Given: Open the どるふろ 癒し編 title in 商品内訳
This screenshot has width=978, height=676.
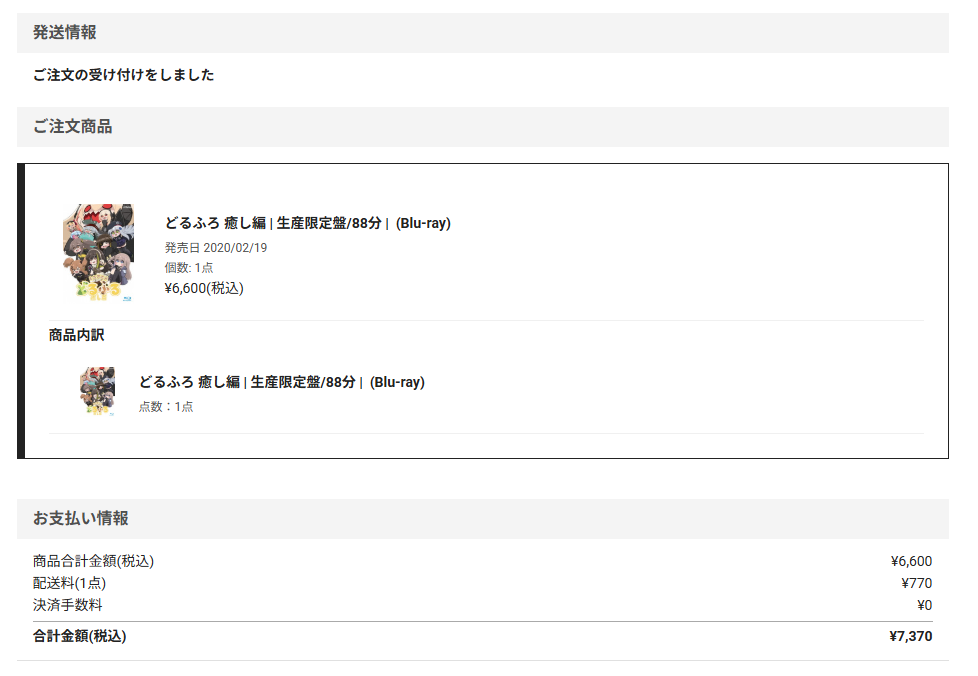Looking at the screenshot, I should [x=281, y=382].
